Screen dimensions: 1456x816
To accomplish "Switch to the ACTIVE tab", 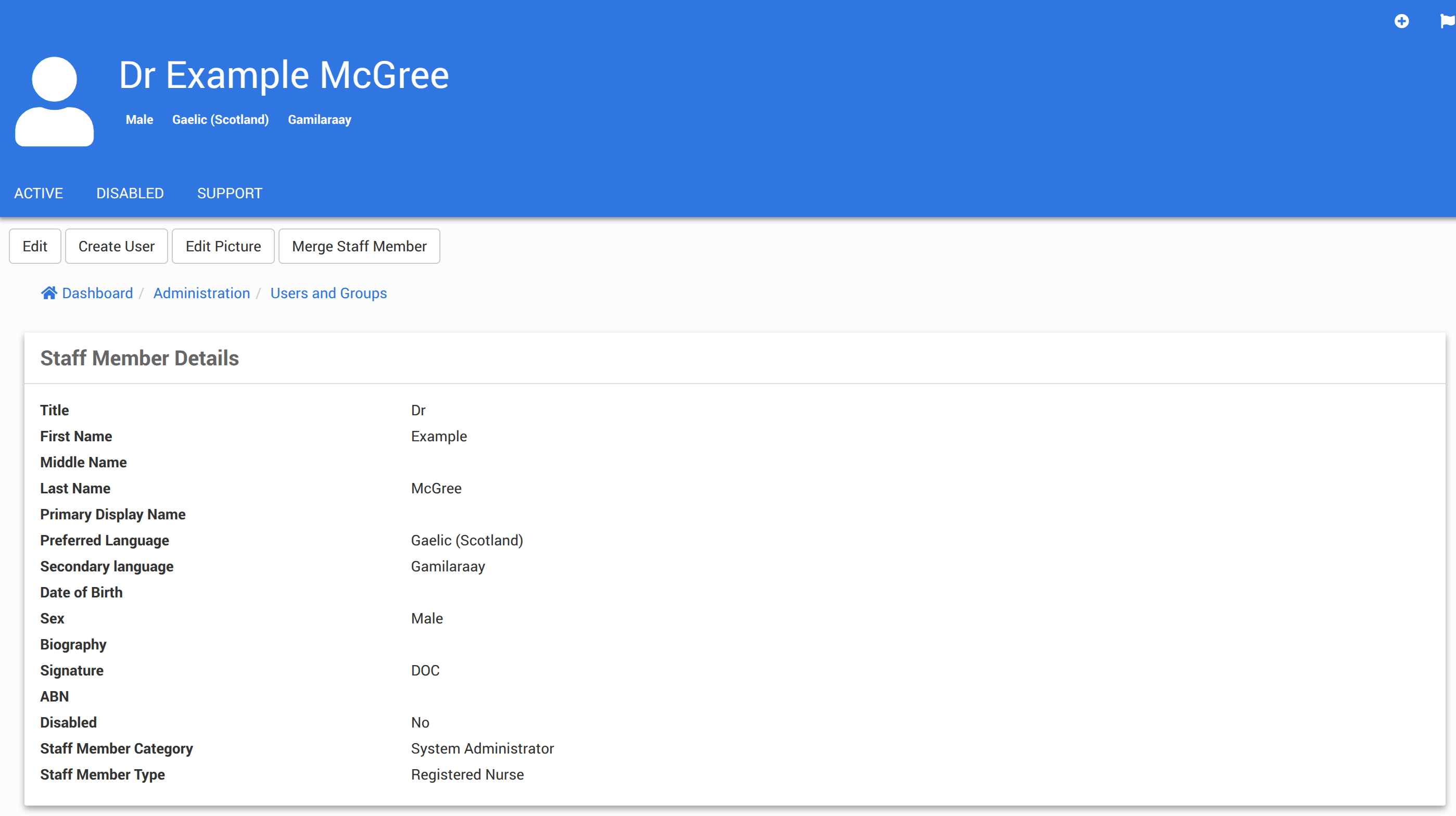I will click(39, 193).
